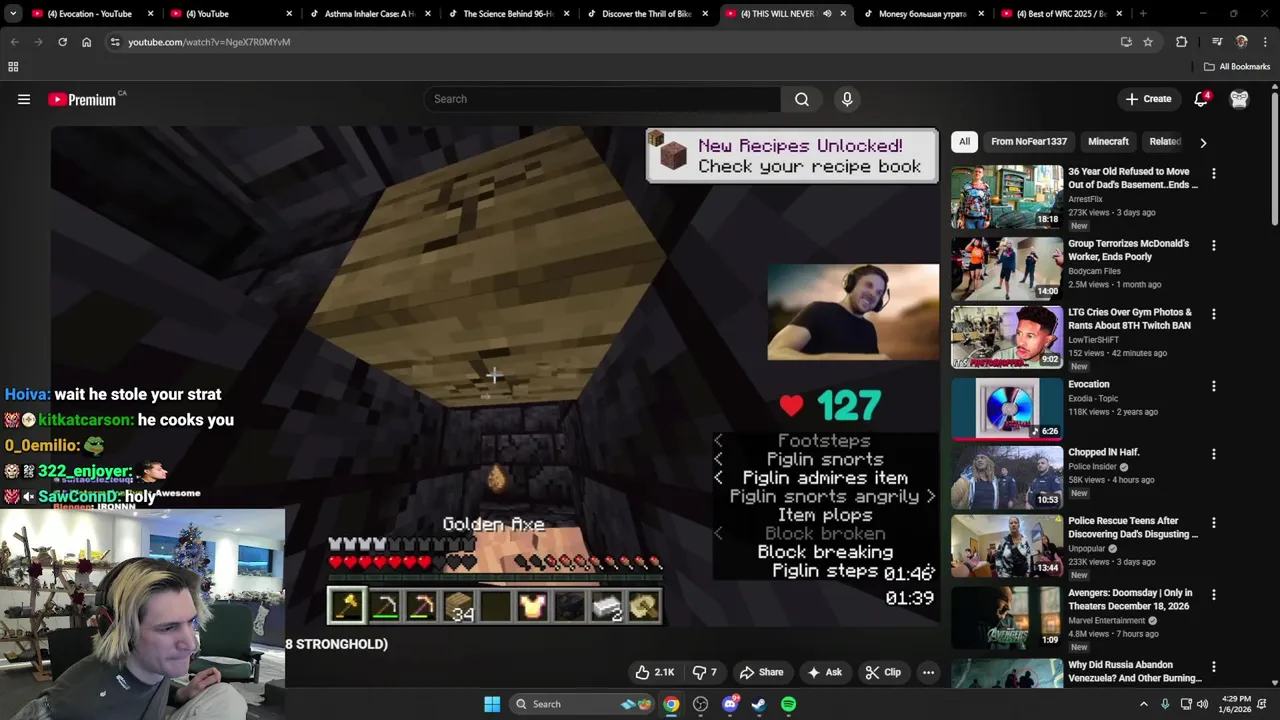Image resolution: width=1280 pixels, height=720 pixels.
Task: Open more actions menu under the video
Action: click(x=928, y=672)
